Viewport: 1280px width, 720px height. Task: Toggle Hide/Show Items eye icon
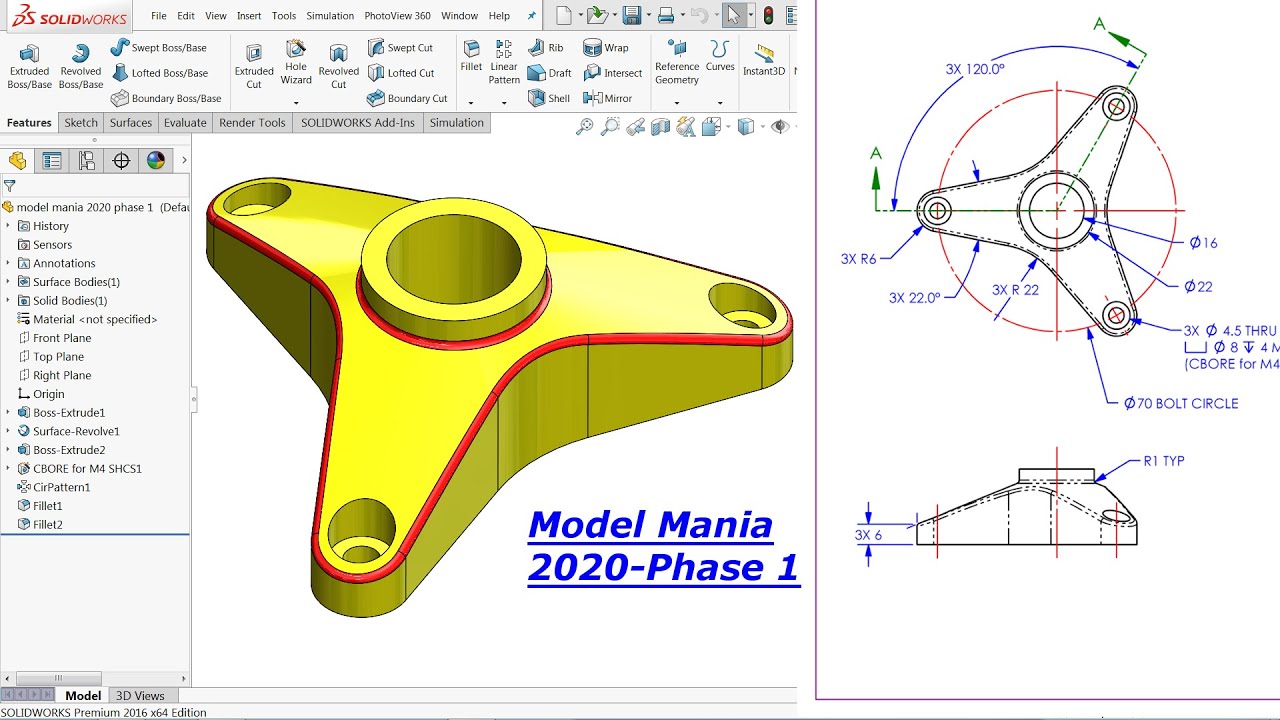click(x=779, y=127)
